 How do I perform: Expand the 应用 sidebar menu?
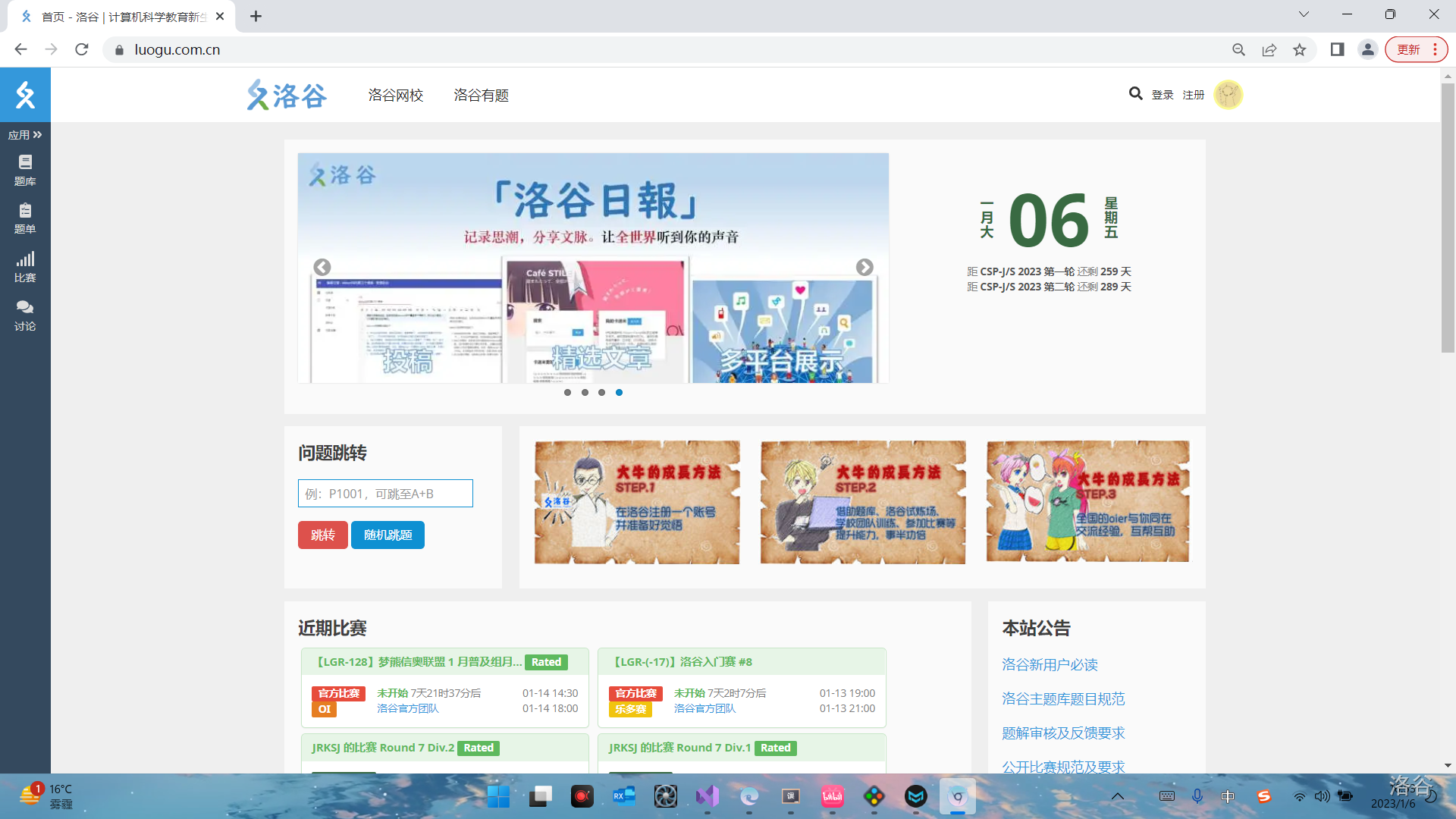[x=25, y=135]
